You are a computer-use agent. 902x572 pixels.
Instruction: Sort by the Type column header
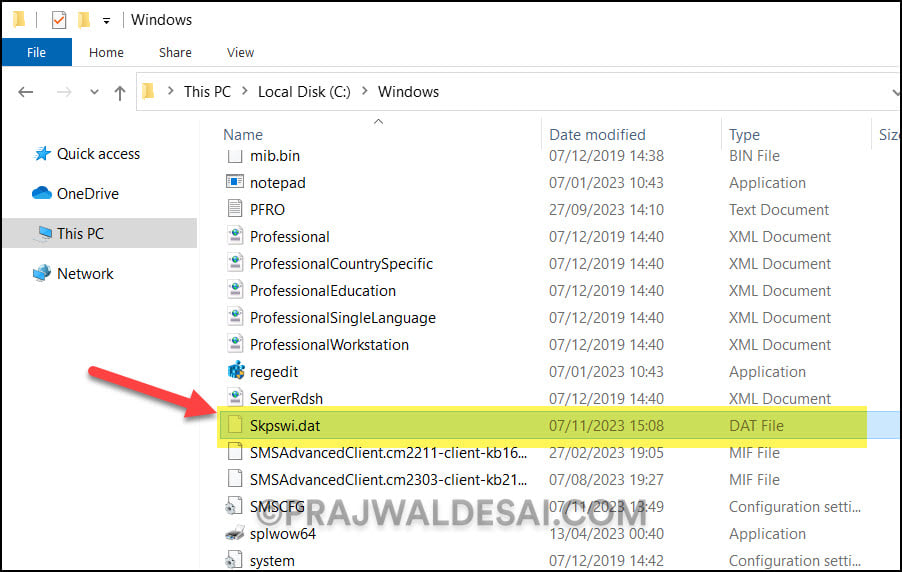(x=744, y=135)
